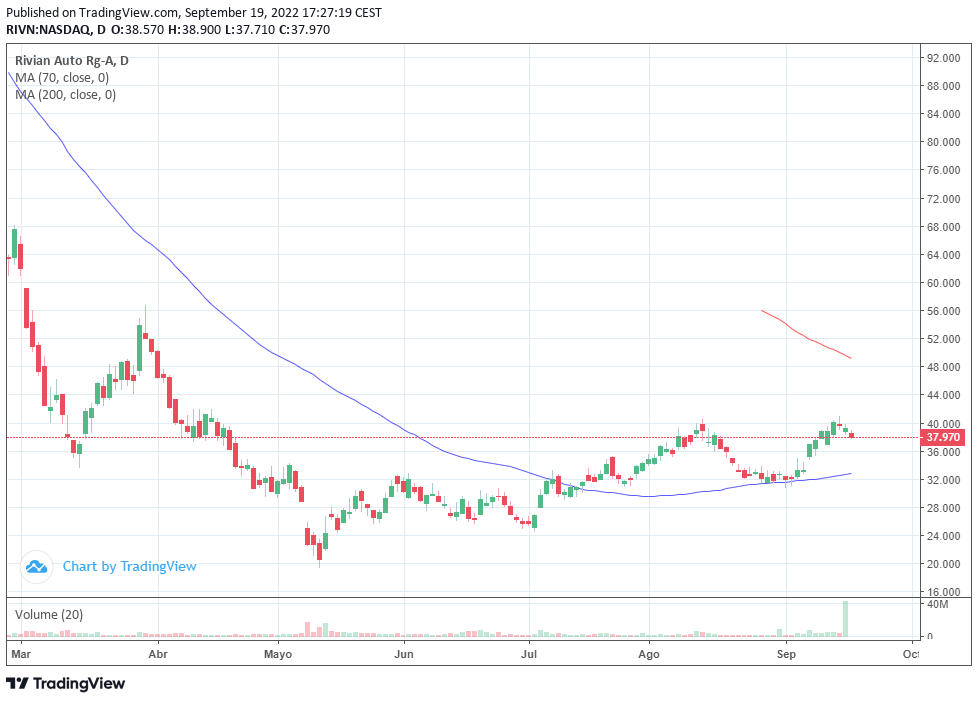The width and height of the screenshot is (978, 702).
Task: Click the 68.000 price axis label
Action: coord(943,227)
